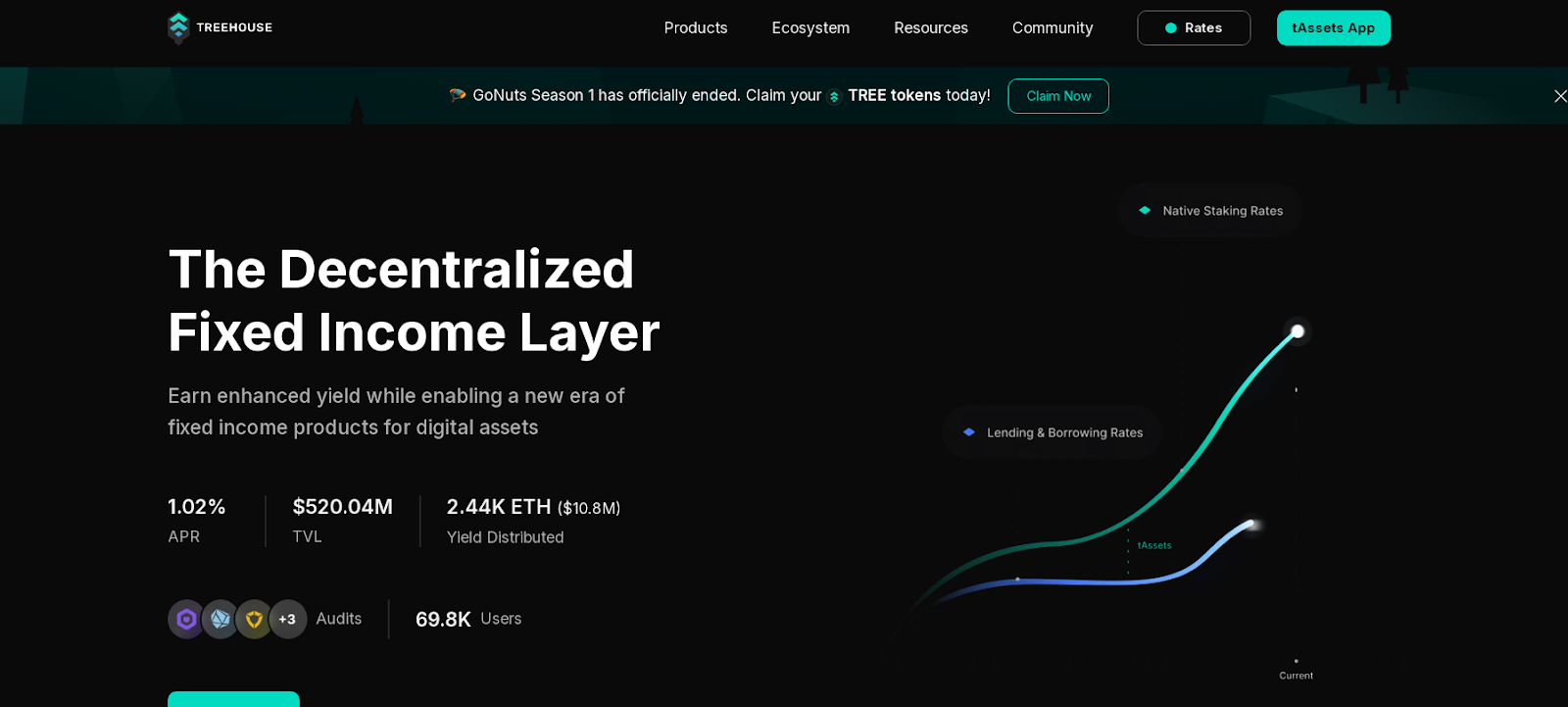Click the blue curve endpoint marker
The width and height of the screenshot is (1568, 707).
click(x=1249, y=525)
